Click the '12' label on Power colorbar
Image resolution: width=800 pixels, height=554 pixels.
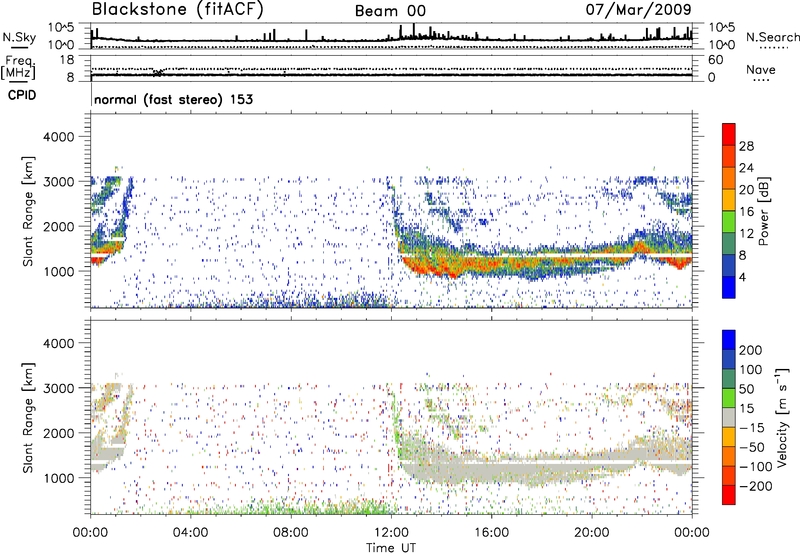click(746, 234)
